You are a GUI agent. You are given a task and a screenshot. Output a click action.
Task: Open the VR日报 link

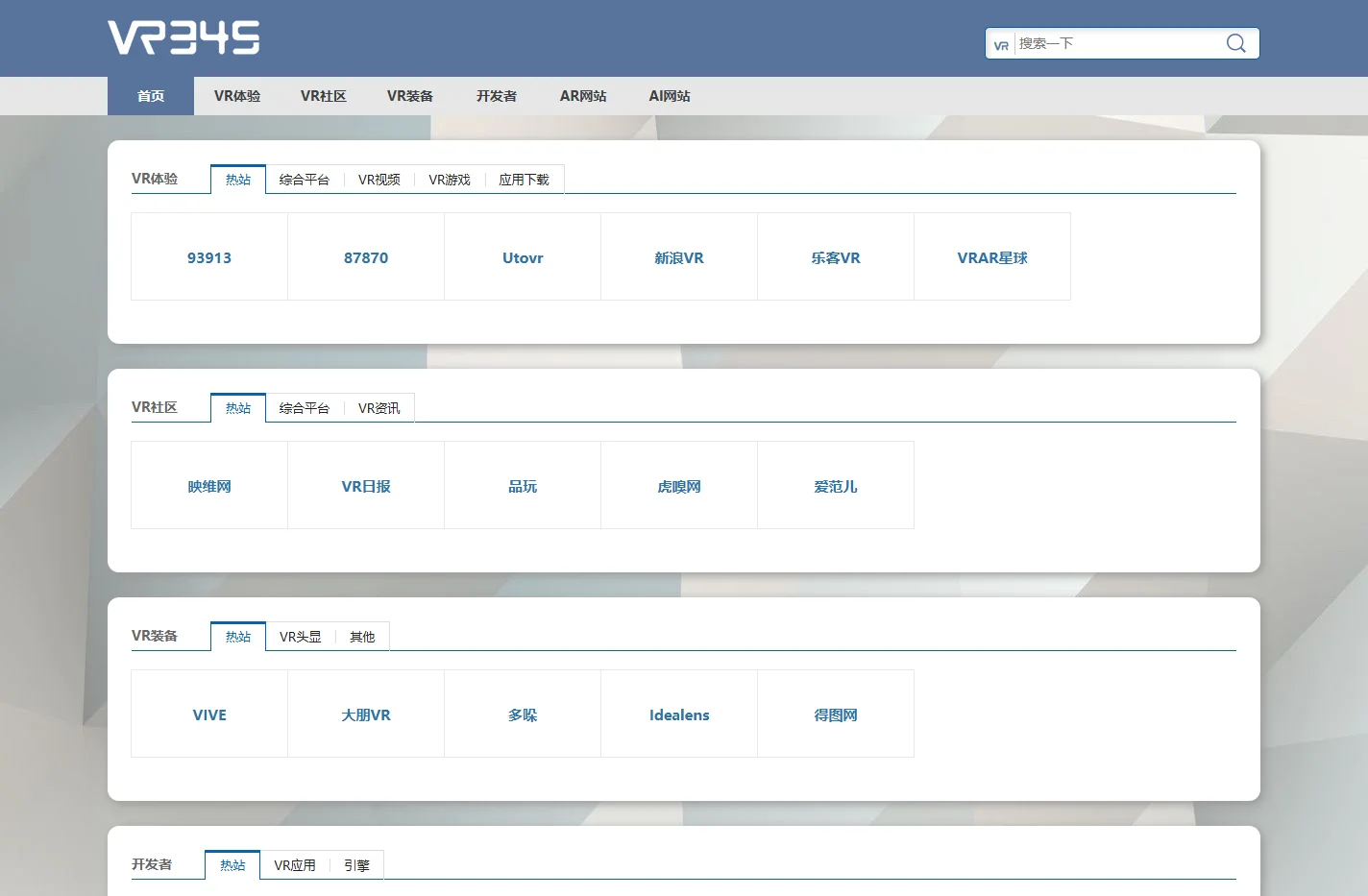point(366,486)
